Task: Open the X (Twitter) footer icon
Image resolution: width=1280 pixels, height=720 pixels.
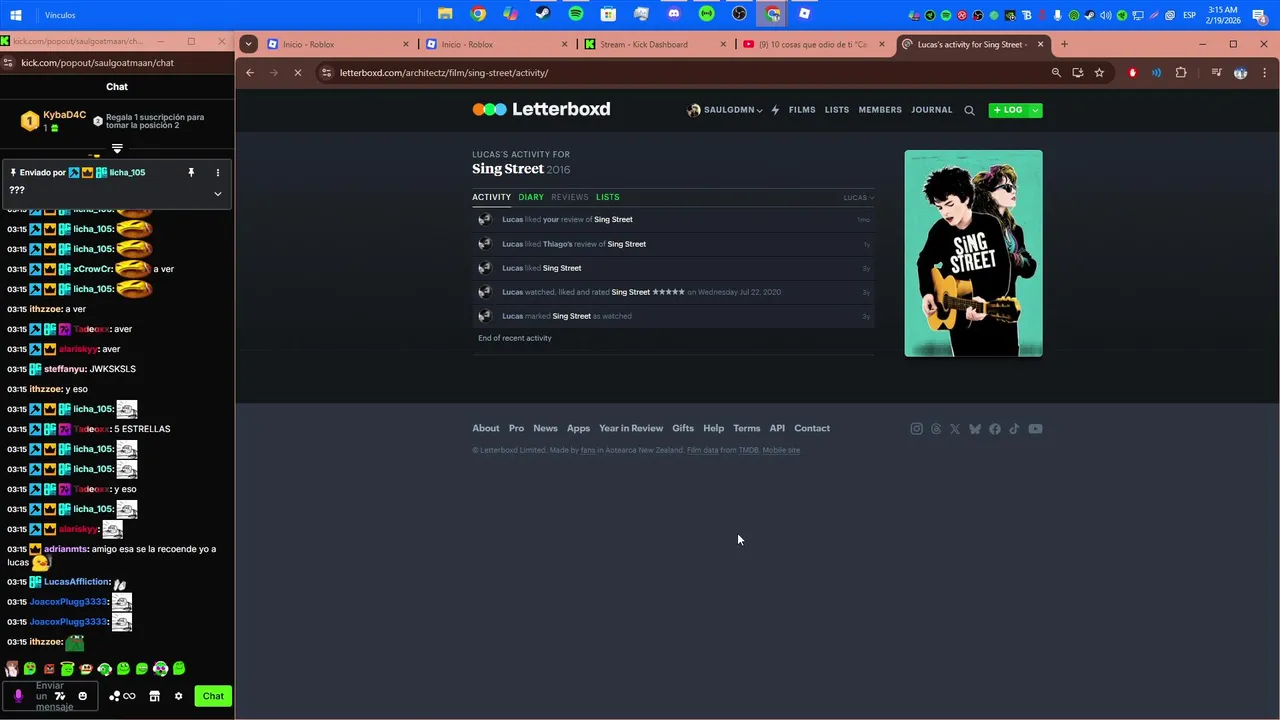Action: [x=955, y=429]
